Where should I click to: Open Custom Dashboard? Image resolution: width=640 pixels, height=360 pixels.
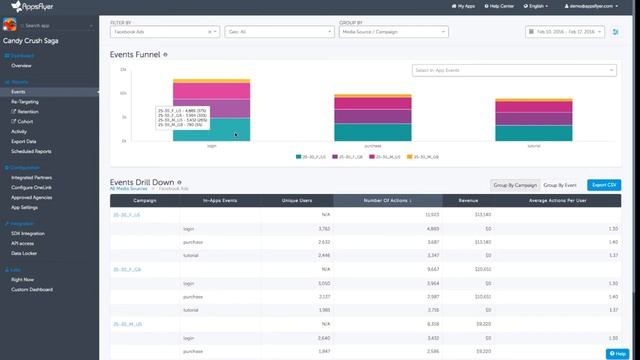(32, 289)
